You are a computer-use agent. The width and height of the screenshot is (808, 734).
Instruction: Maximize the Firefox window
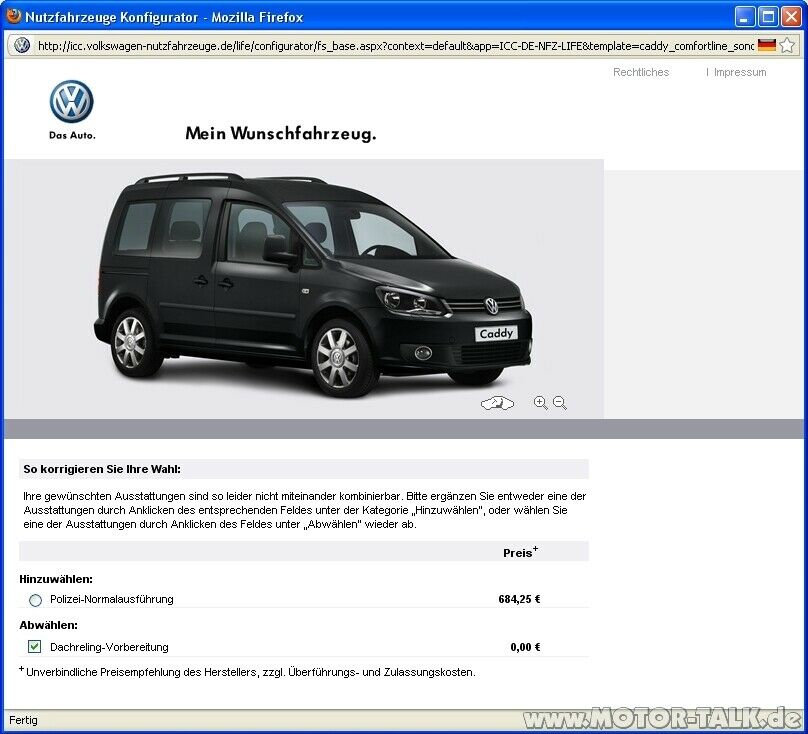click(x=767, y=16)
